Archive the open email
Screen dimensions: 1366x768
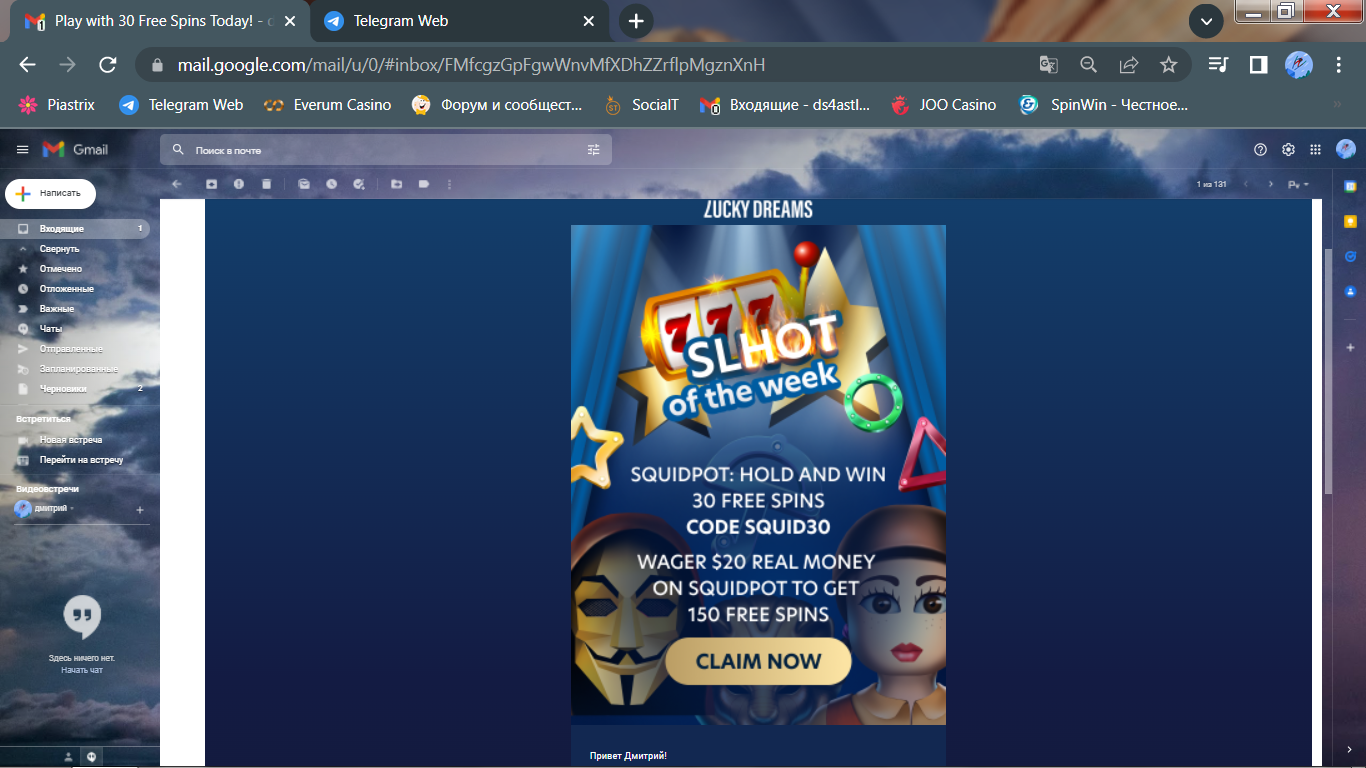[x=211, y=184]
